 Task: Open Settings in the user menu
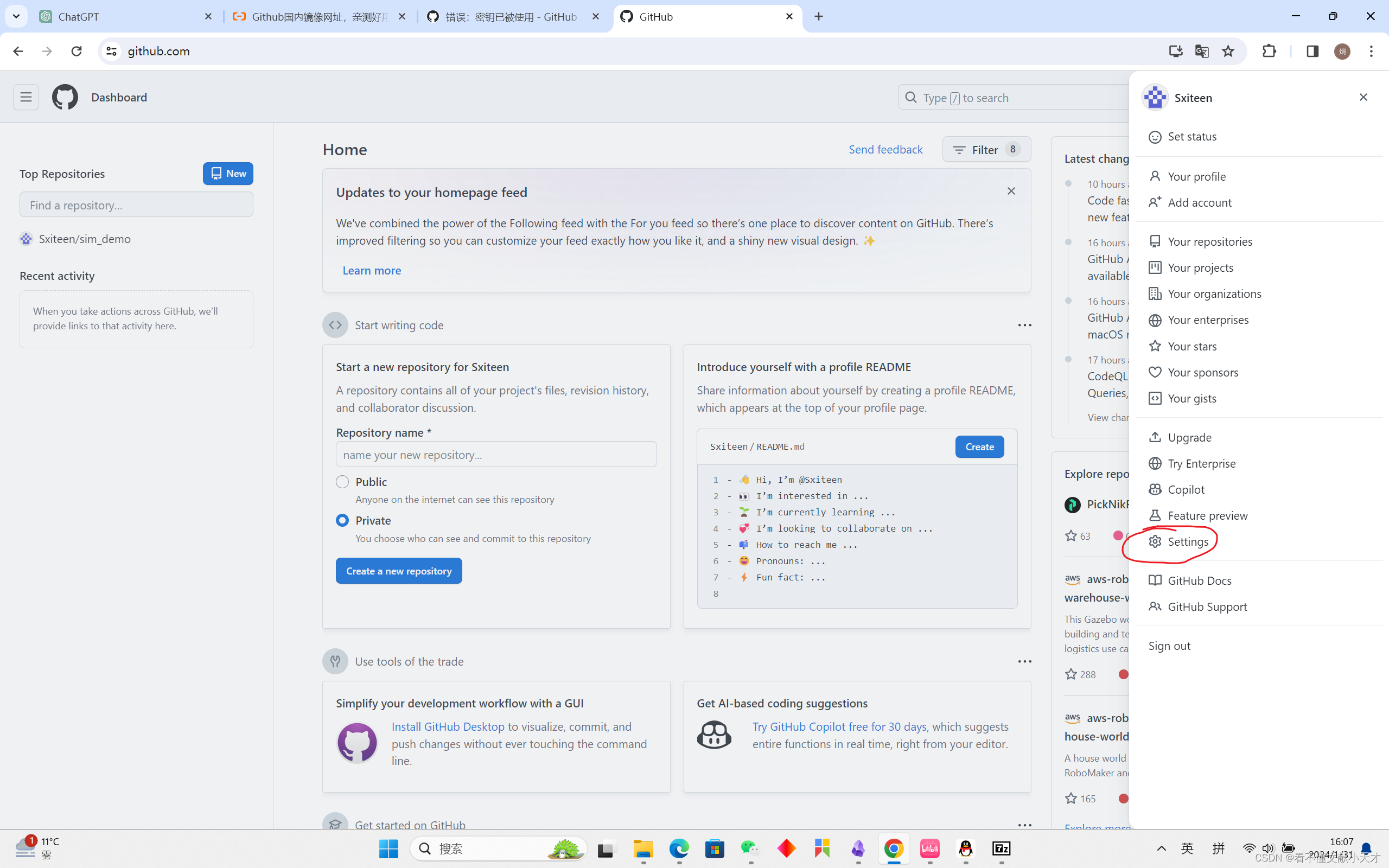pos(1188,541)
